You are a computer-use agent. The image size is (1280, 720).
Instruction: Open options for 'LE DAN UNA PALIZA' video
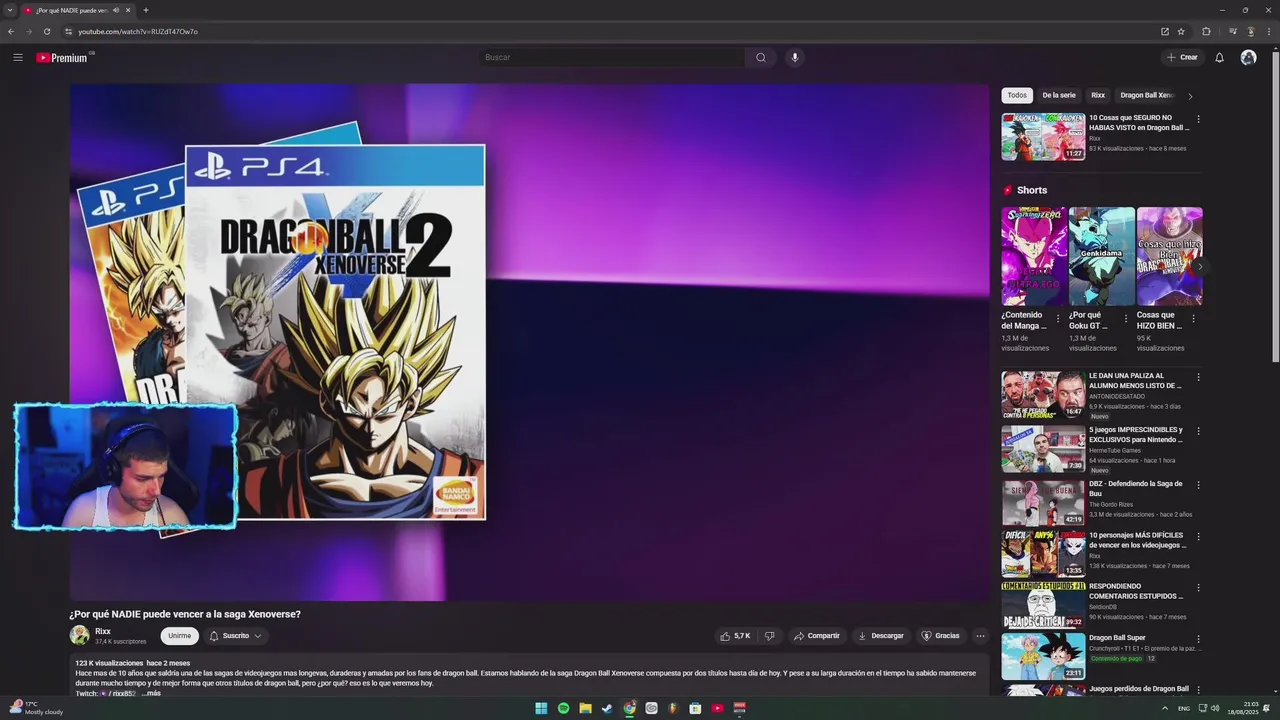pyautogui.click(x=1198, y=377)
